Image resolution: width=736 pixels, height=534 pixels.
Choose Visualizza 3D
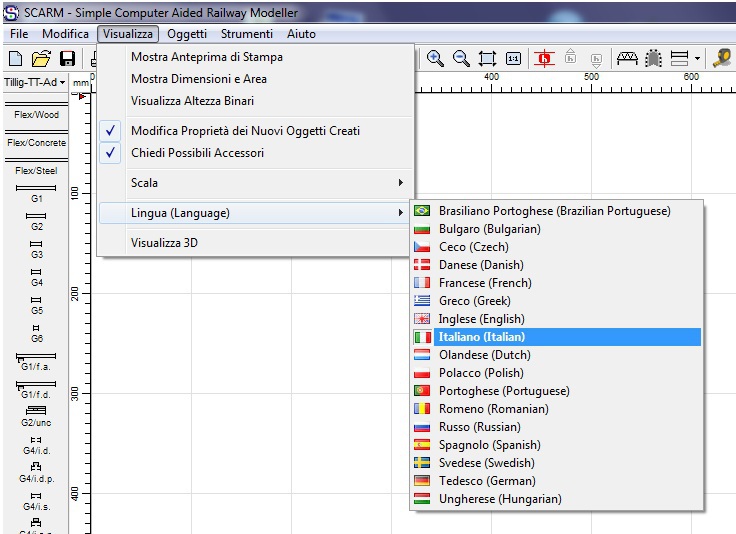coord(256,243)
